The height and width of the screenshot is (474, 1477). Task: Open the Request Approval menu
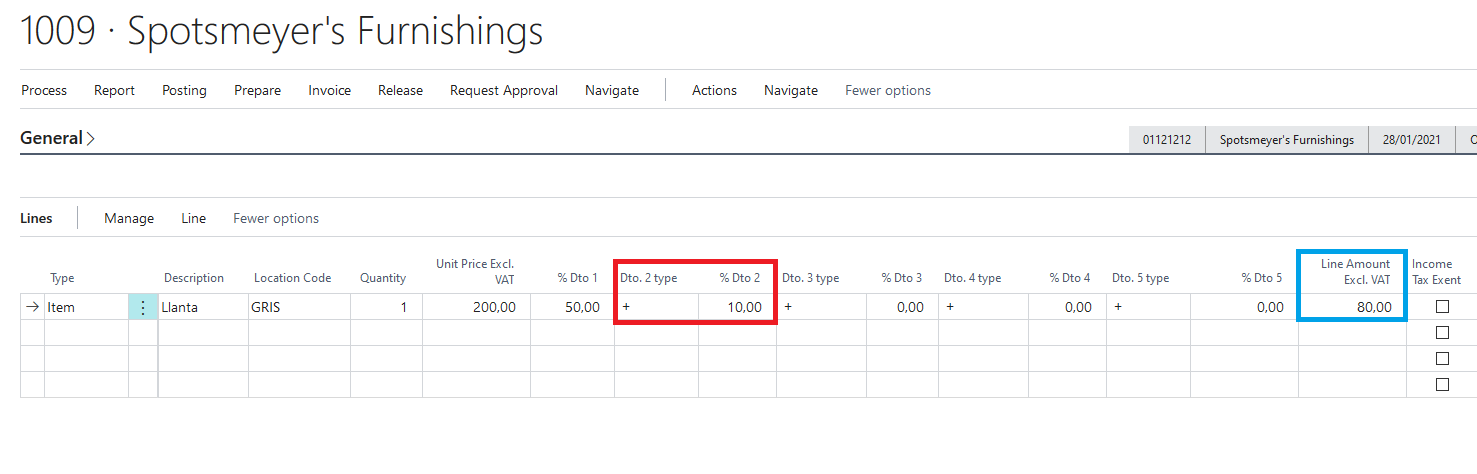click(504, 90)
